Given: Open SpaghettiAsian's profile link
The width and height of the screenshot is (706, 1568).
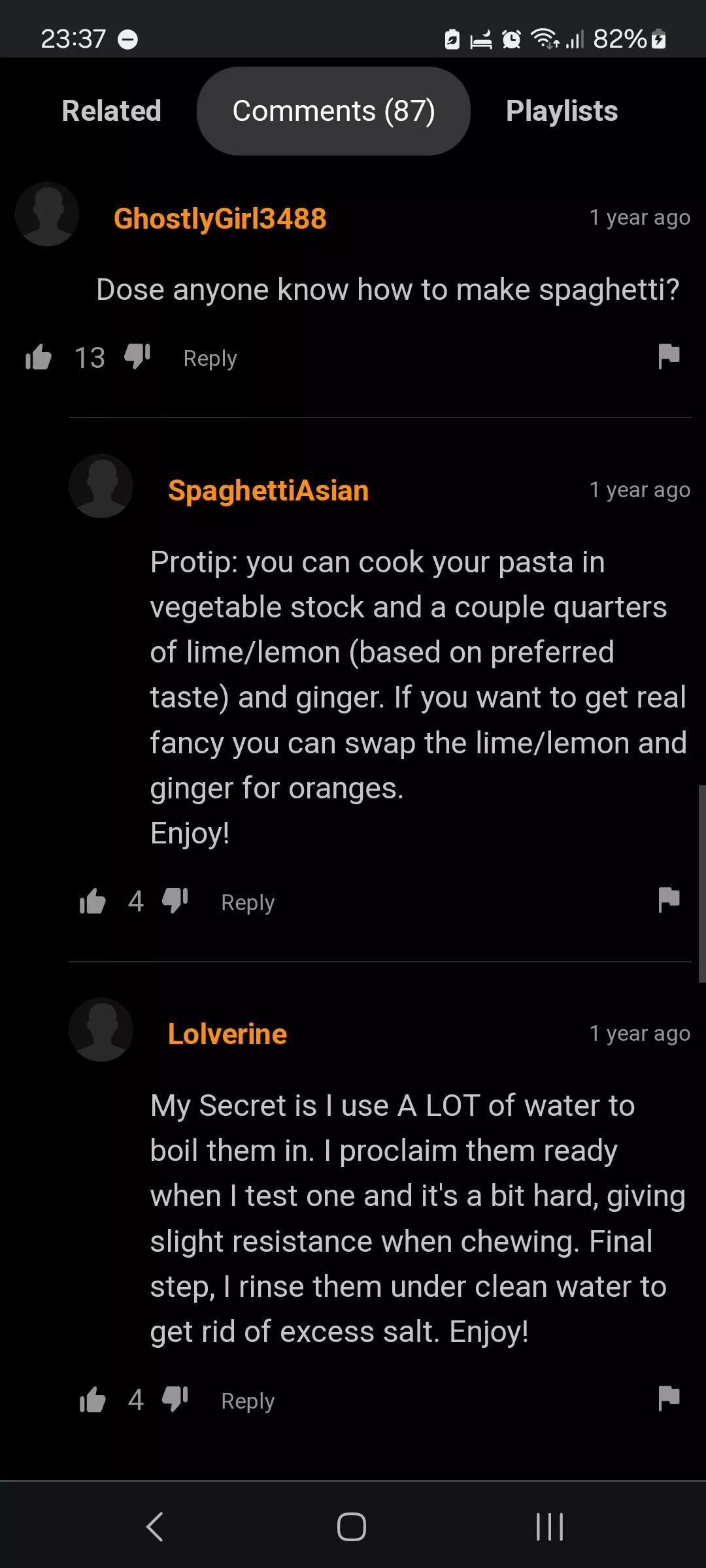Looking at the screenshot, I should [x=268, y=491].
